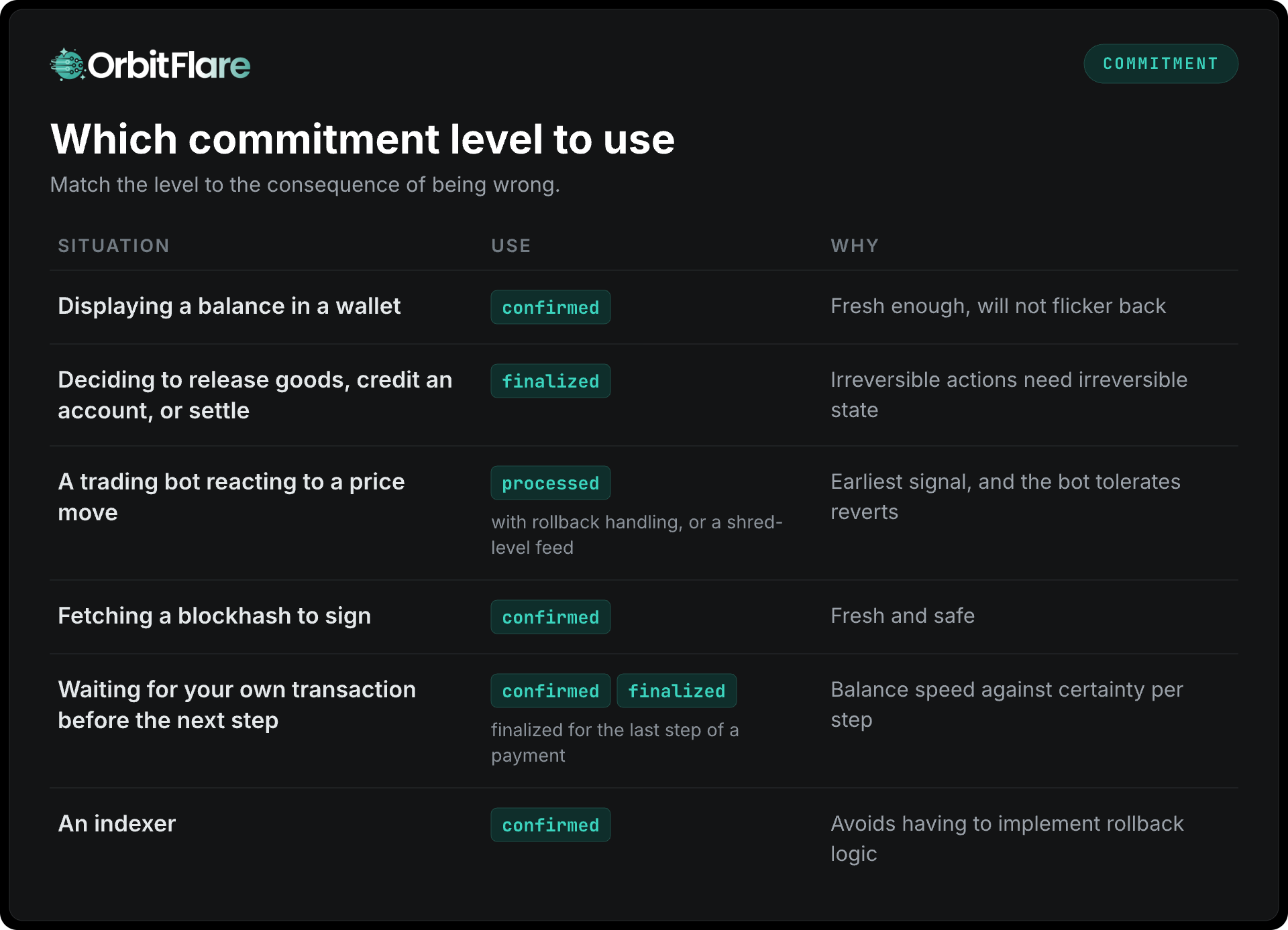Click the SITUATION column header

click(113, 246)
